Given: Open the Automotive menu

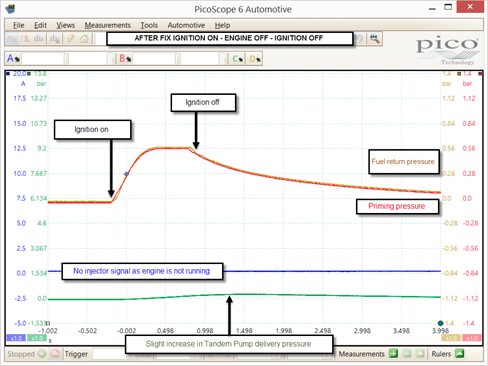Looking at the screenshot, I should point(186,25).
